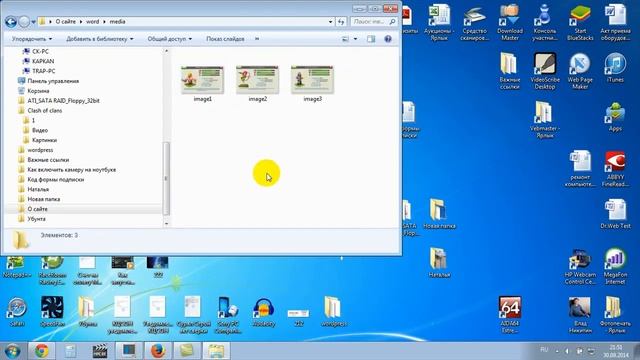This screenshot has height=360, width=640.
Task: Select 'Код формы подписки' folder
Action: pos(56,179)
